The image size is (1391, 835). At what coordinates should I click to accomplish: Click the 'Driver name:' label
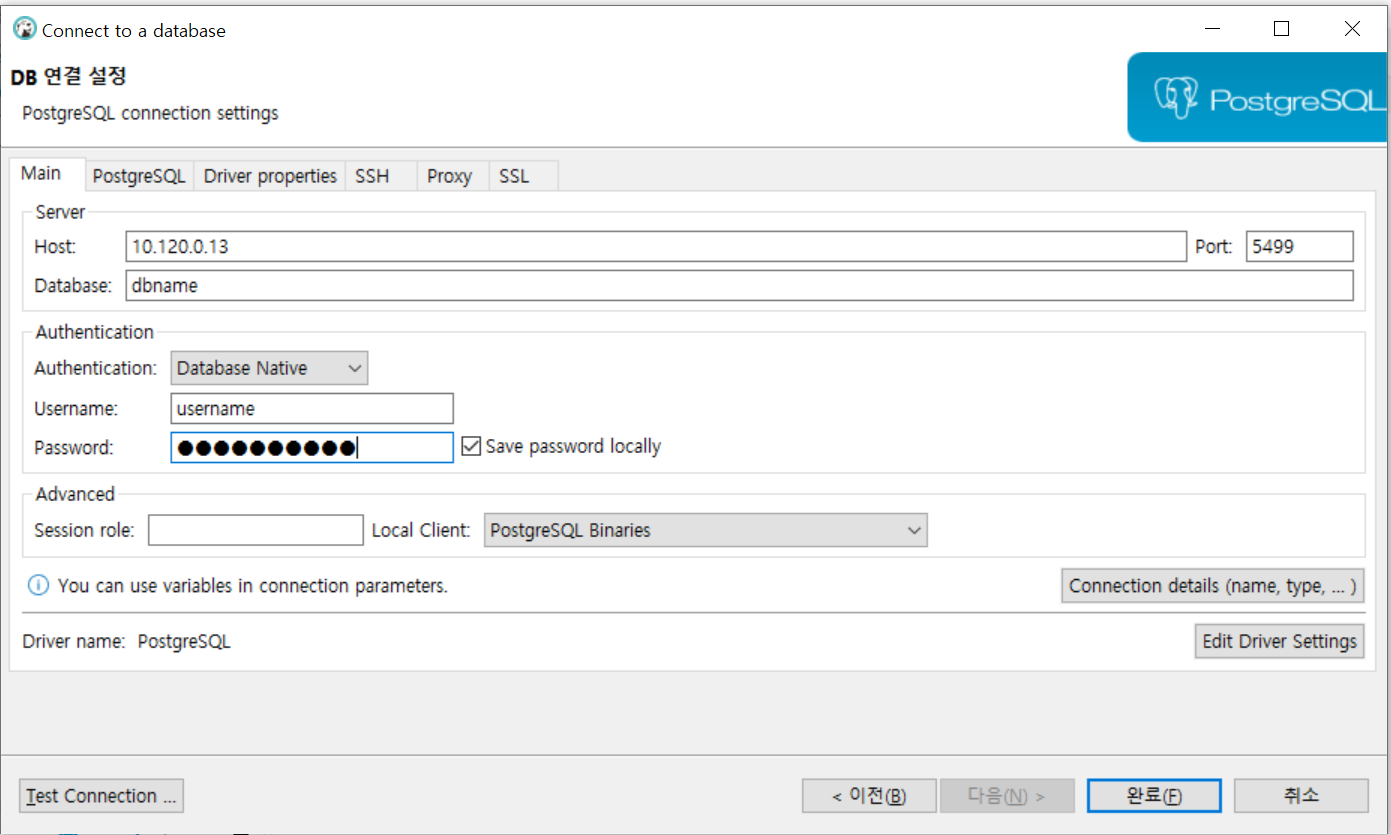point(74,641)
